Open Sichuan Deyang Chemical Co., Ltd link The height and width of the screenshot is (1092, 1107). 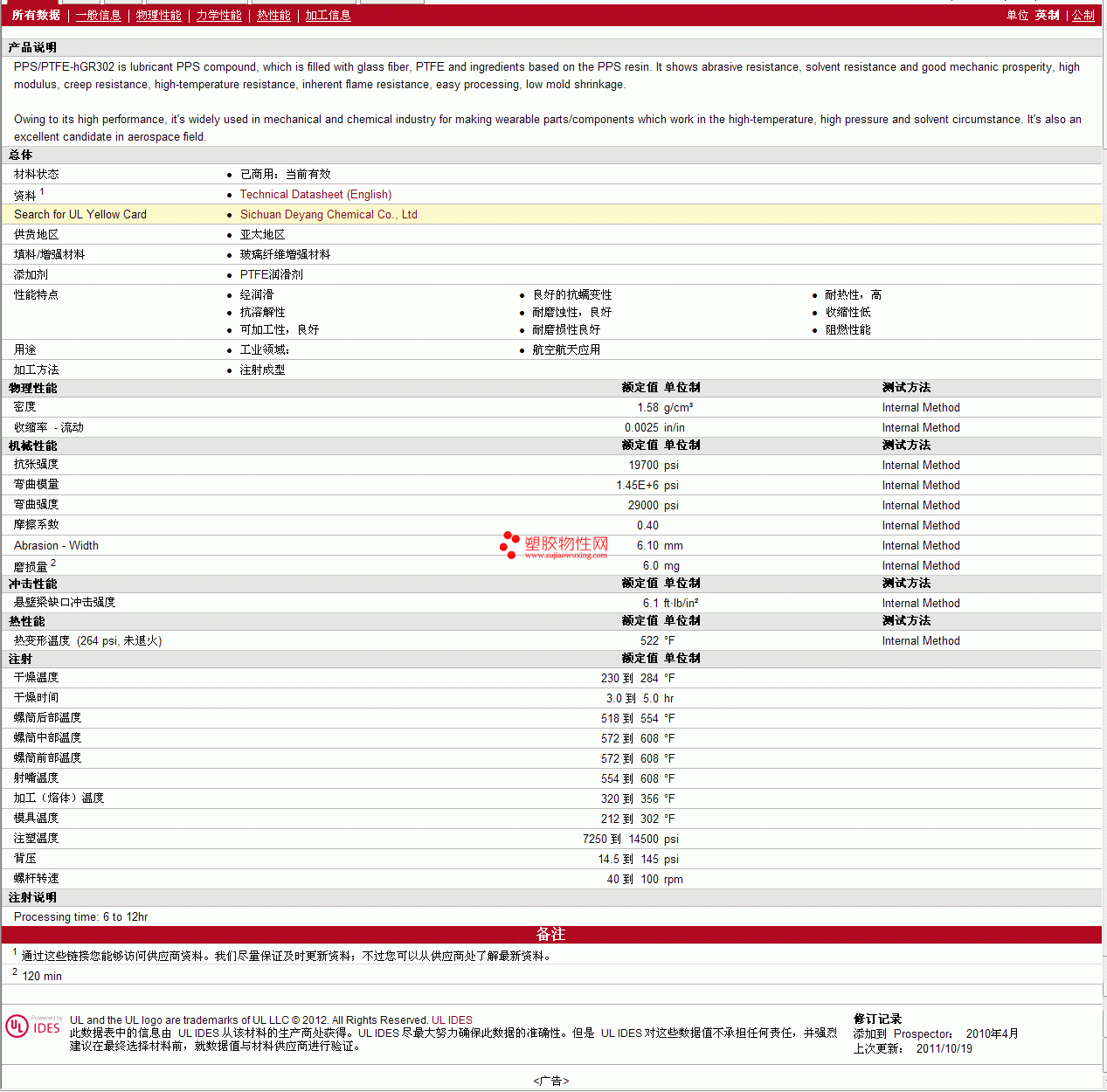point(329,215)
